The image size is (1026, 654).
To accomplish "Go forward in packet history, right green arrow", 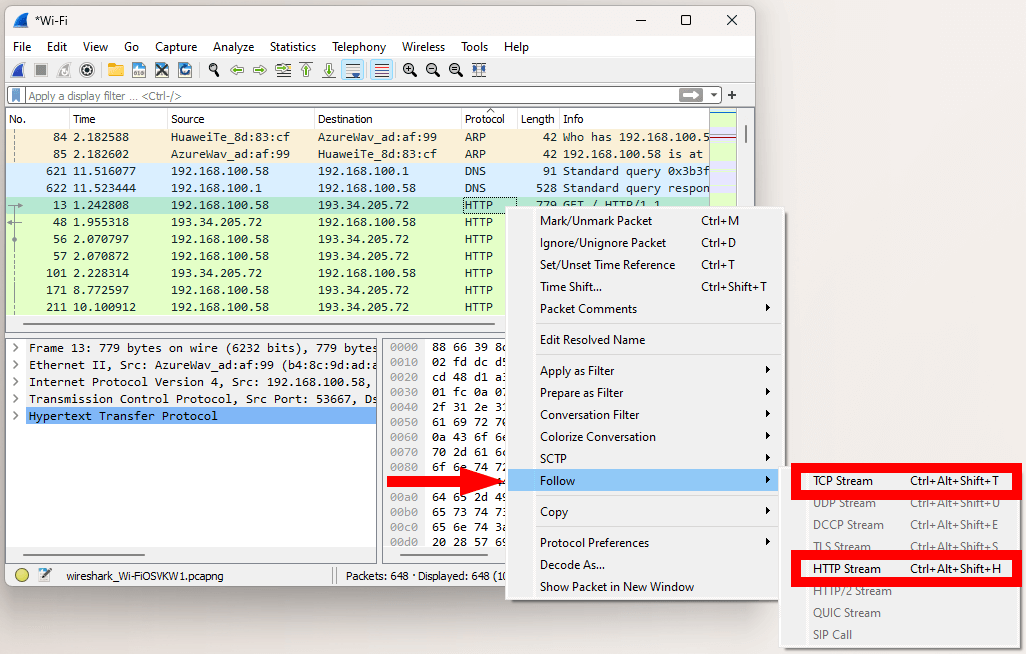I will 260,70.
